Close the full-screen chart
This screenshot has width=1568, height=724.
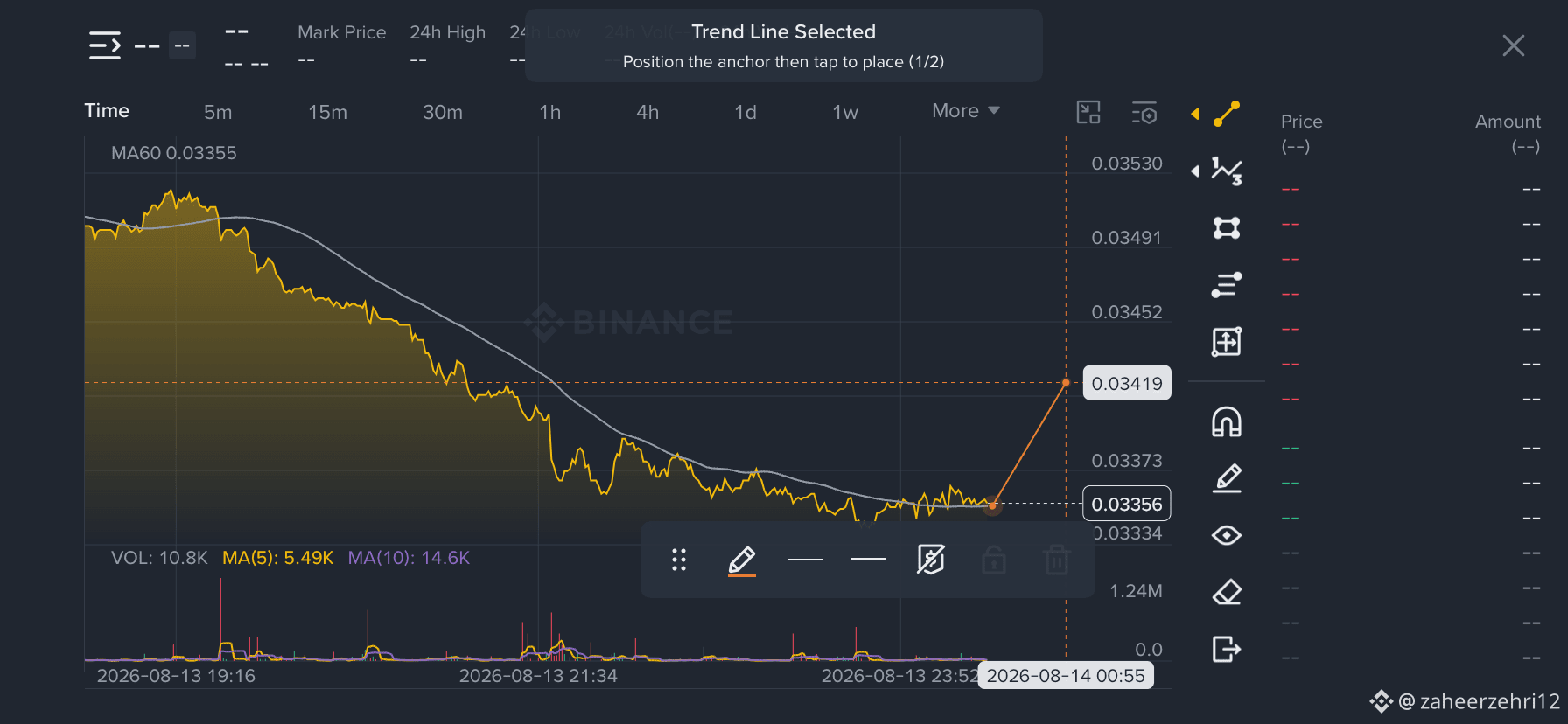(x=1514, y=45)
